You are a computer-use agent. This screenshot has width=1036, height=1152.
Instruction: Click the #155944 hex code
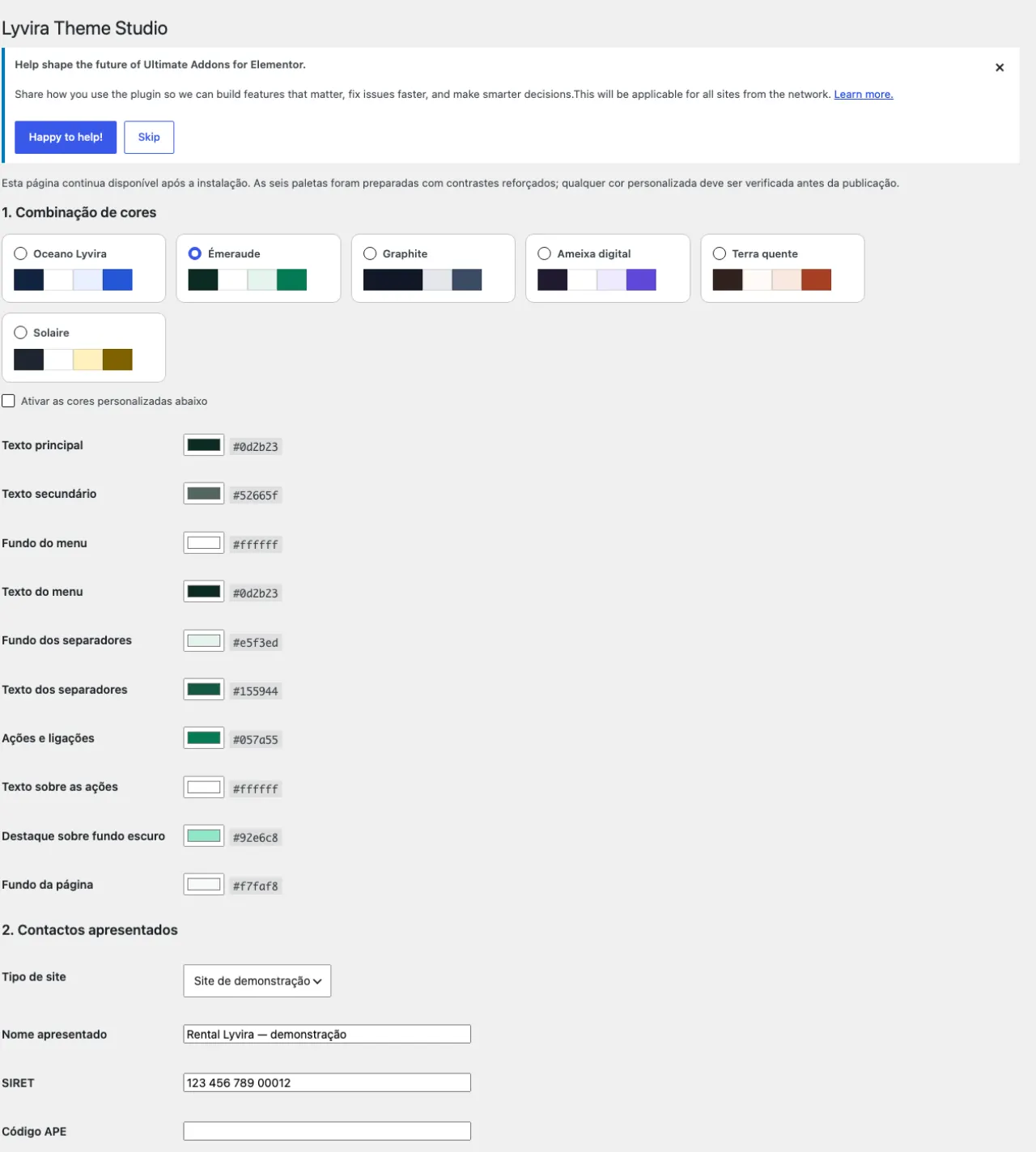click(256, 691)
